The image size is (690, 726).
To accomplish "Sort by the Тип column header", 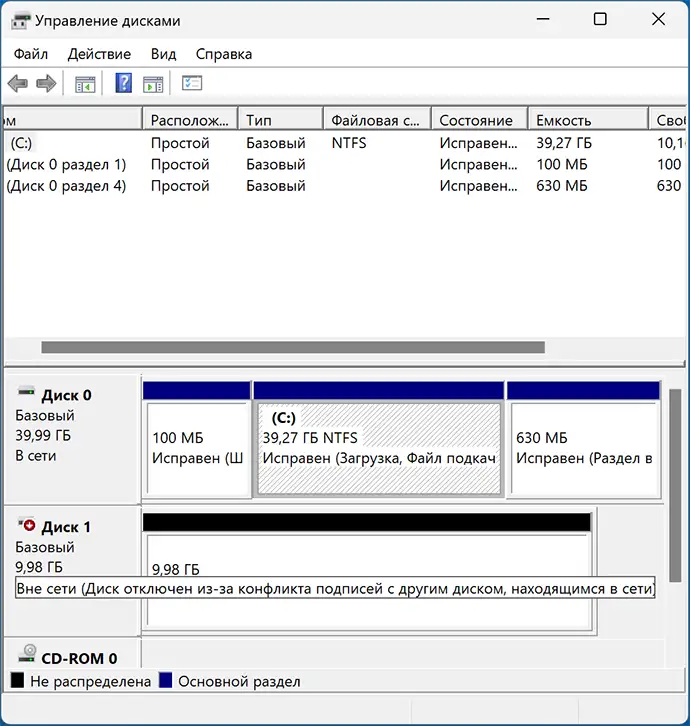I will coord(280,120).
